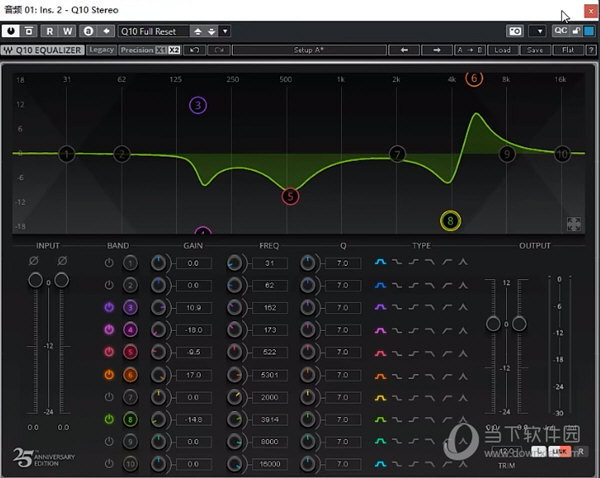Open the Setup A preset menu
The image size is (600, 478).
tap(309, 50)
